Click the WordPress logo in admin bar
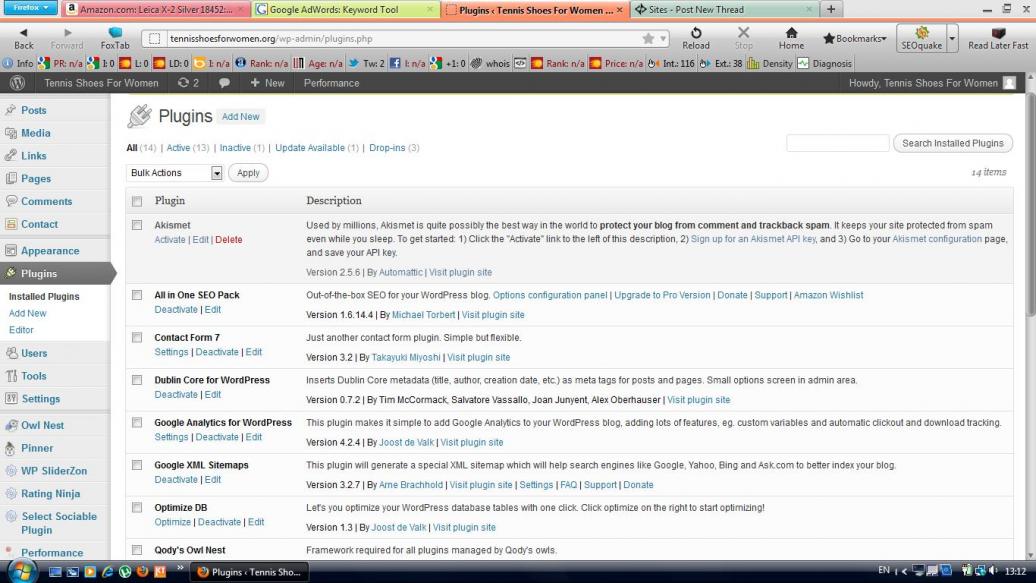Viewport: 1036px width, 583px height. pyautogui.click(x=18, y=83)
